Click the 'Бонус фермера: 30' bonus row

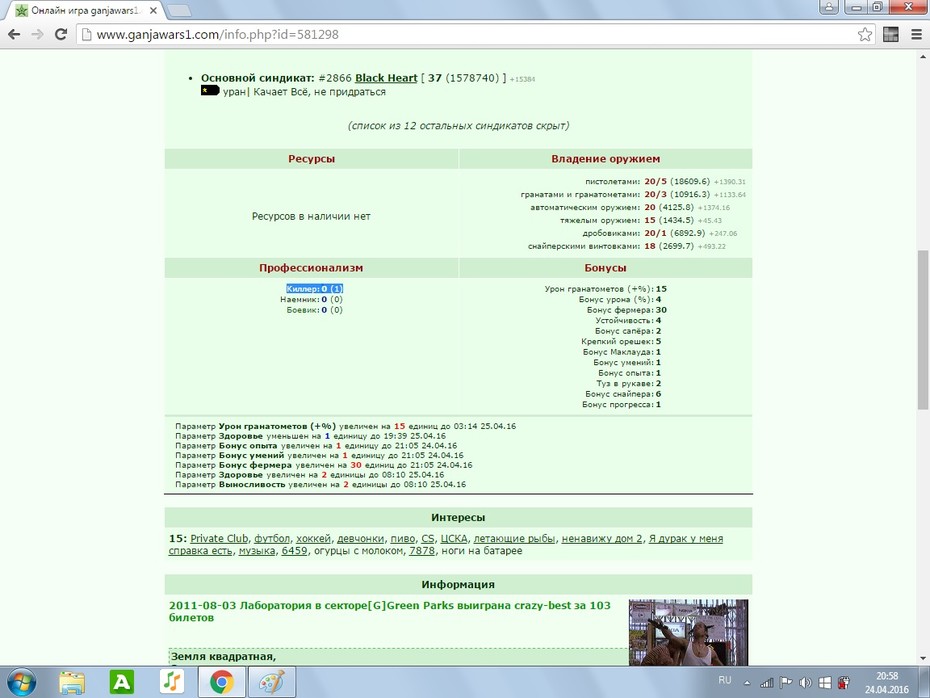(x=626, y=310)
